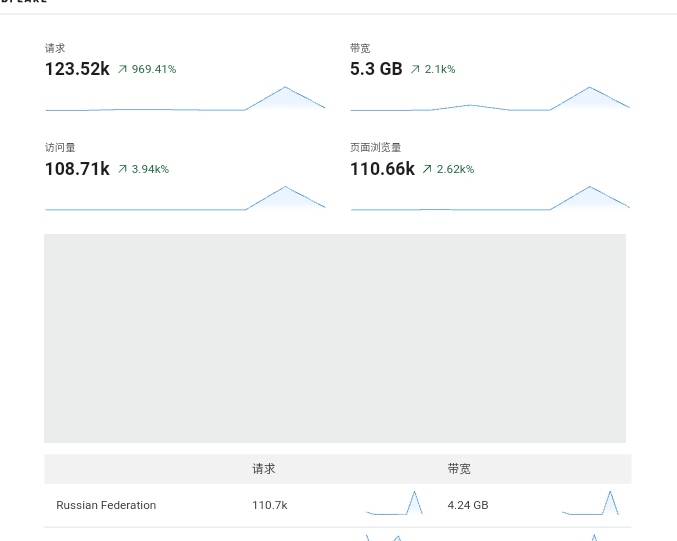Screen dimensions: 677x541
Task: Select the 110.66k page views value
Action: [382, 169]
